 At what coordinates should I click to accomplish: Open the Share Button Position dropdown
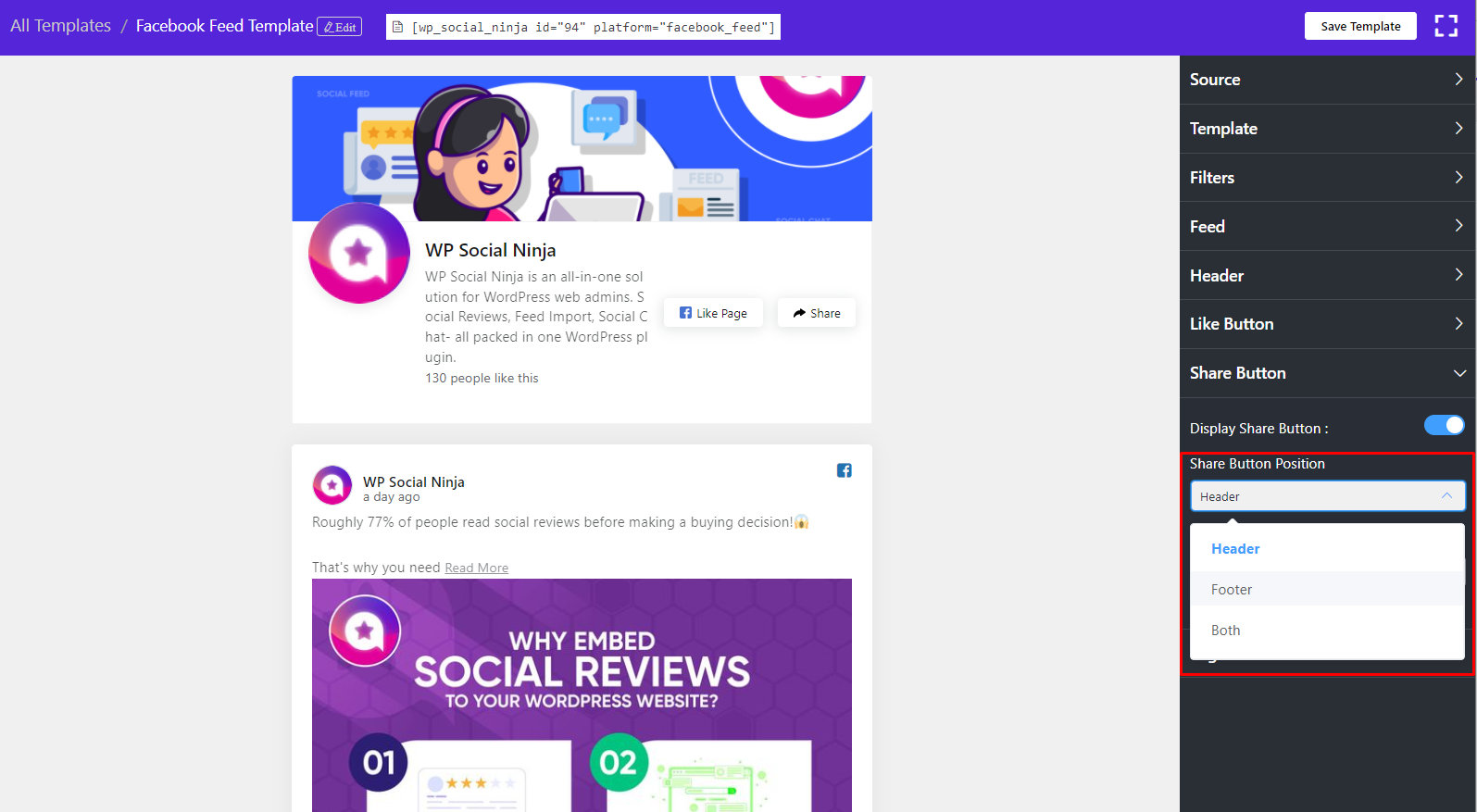(x=1327, y=496)
